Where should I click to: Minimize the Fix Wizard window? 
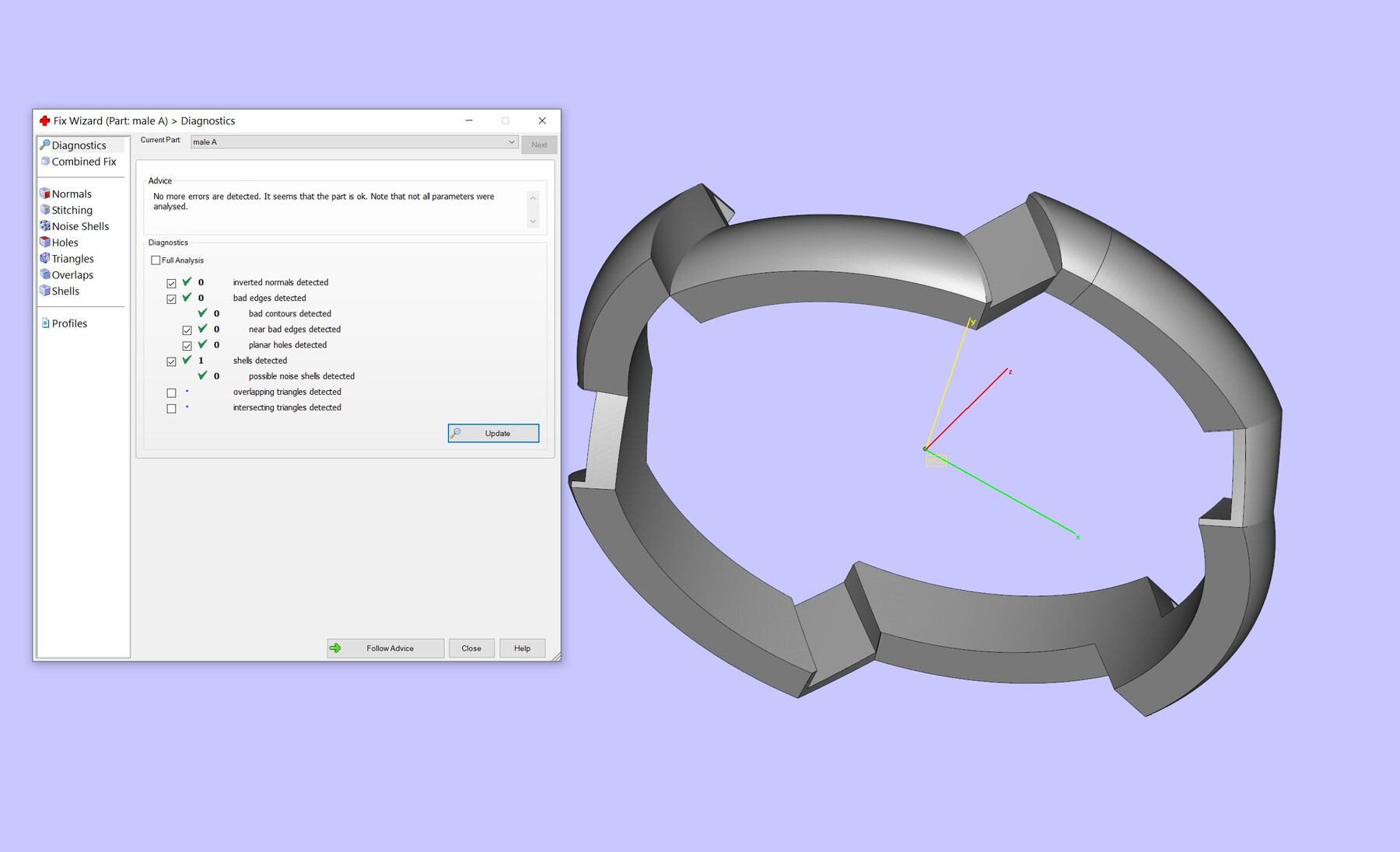coord(469,120)
